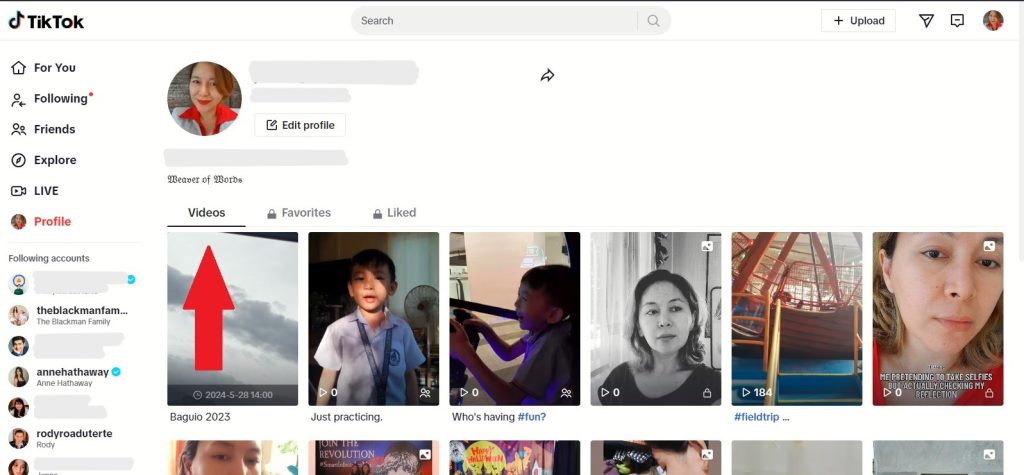The width and height of the screenshot is (1024, 475).
Task: Click the verified badge next to annehathaway
Action: [116, 372]
